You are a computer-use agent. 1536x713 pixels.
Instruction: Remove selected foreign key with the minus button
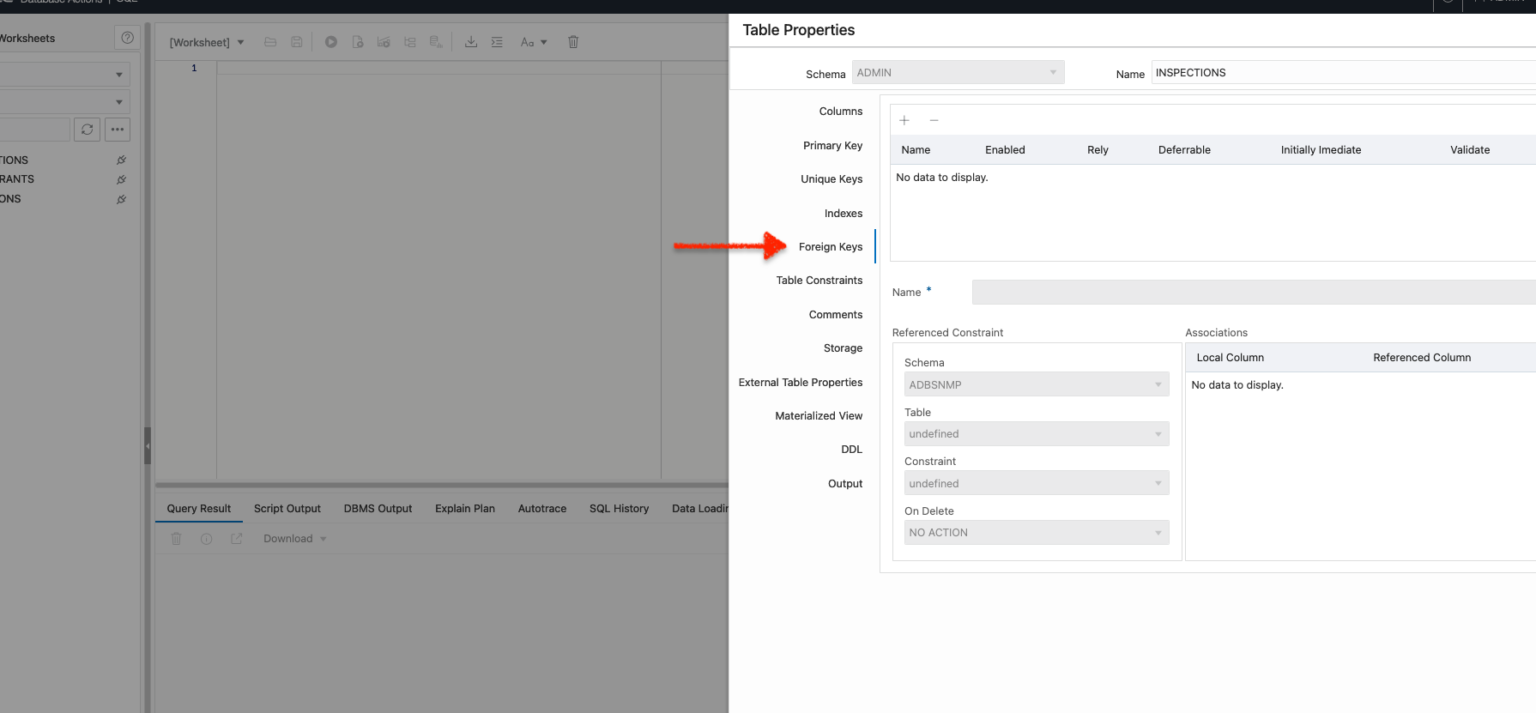pos(934,120)
